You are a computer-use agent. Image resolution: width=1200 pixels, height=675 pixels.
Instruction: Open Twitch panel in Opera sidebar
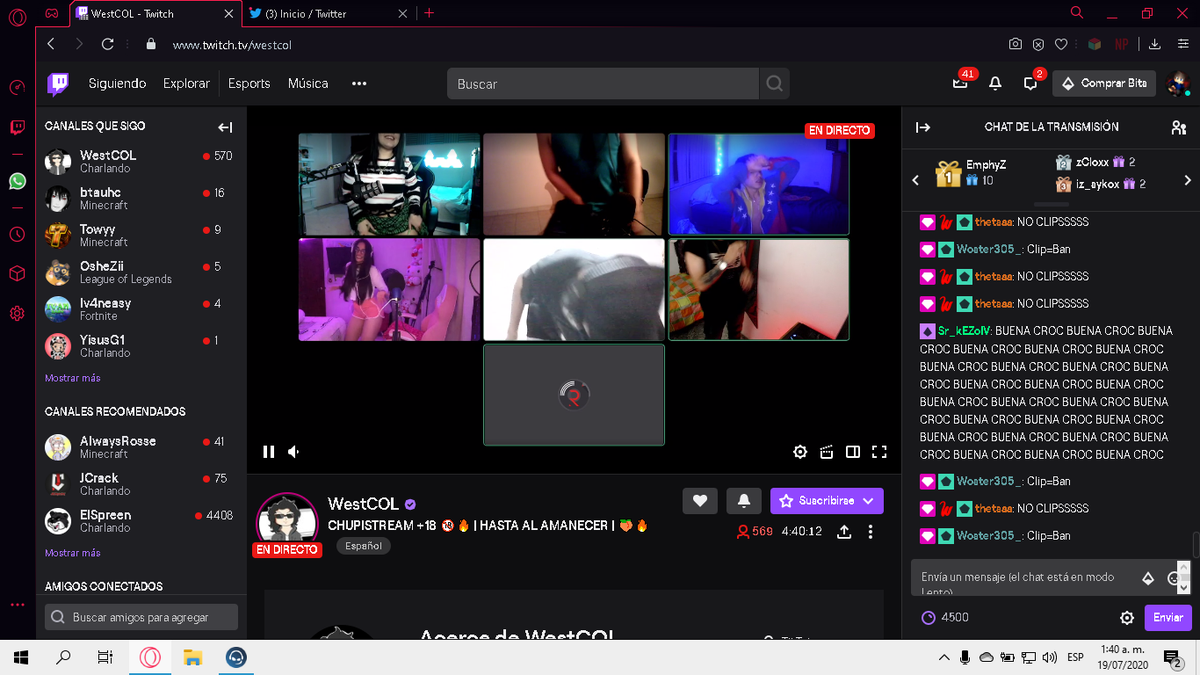17,126
